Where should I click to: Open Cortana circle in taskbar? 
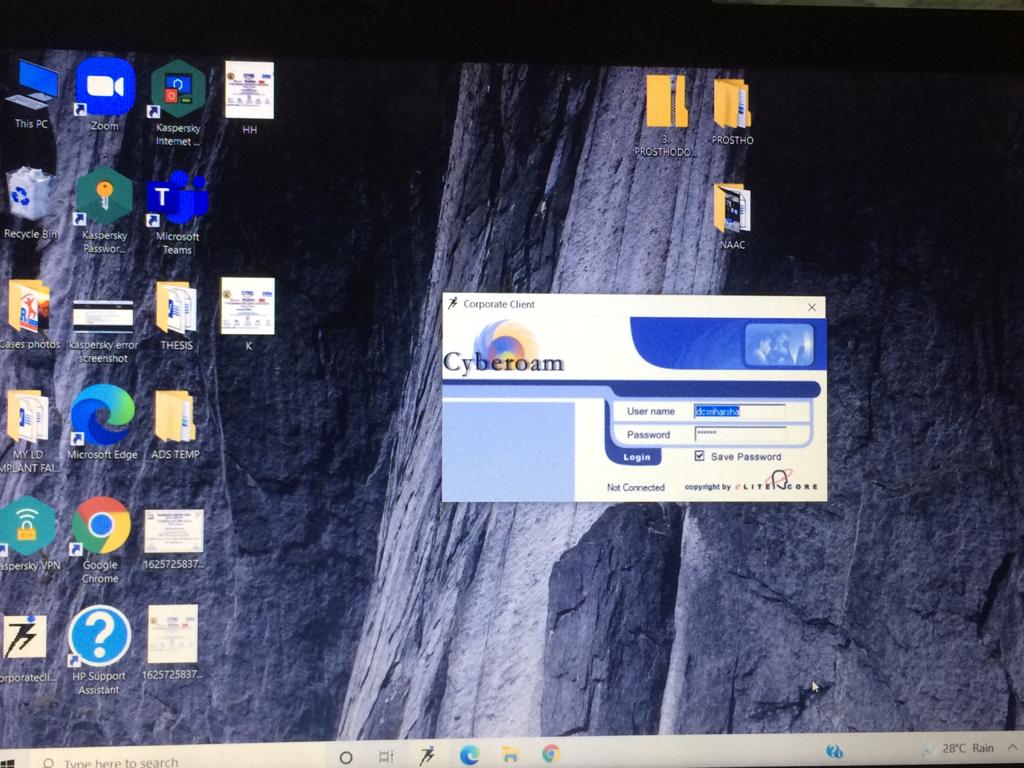point(346,758)
